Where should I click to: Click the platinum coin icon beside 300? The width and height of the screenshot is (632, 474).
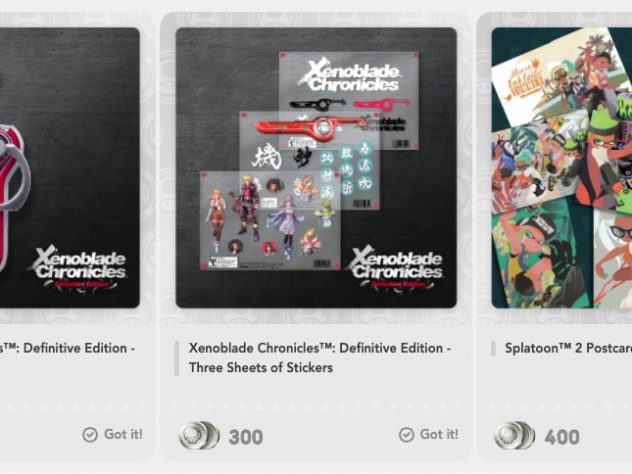point(199,436)
